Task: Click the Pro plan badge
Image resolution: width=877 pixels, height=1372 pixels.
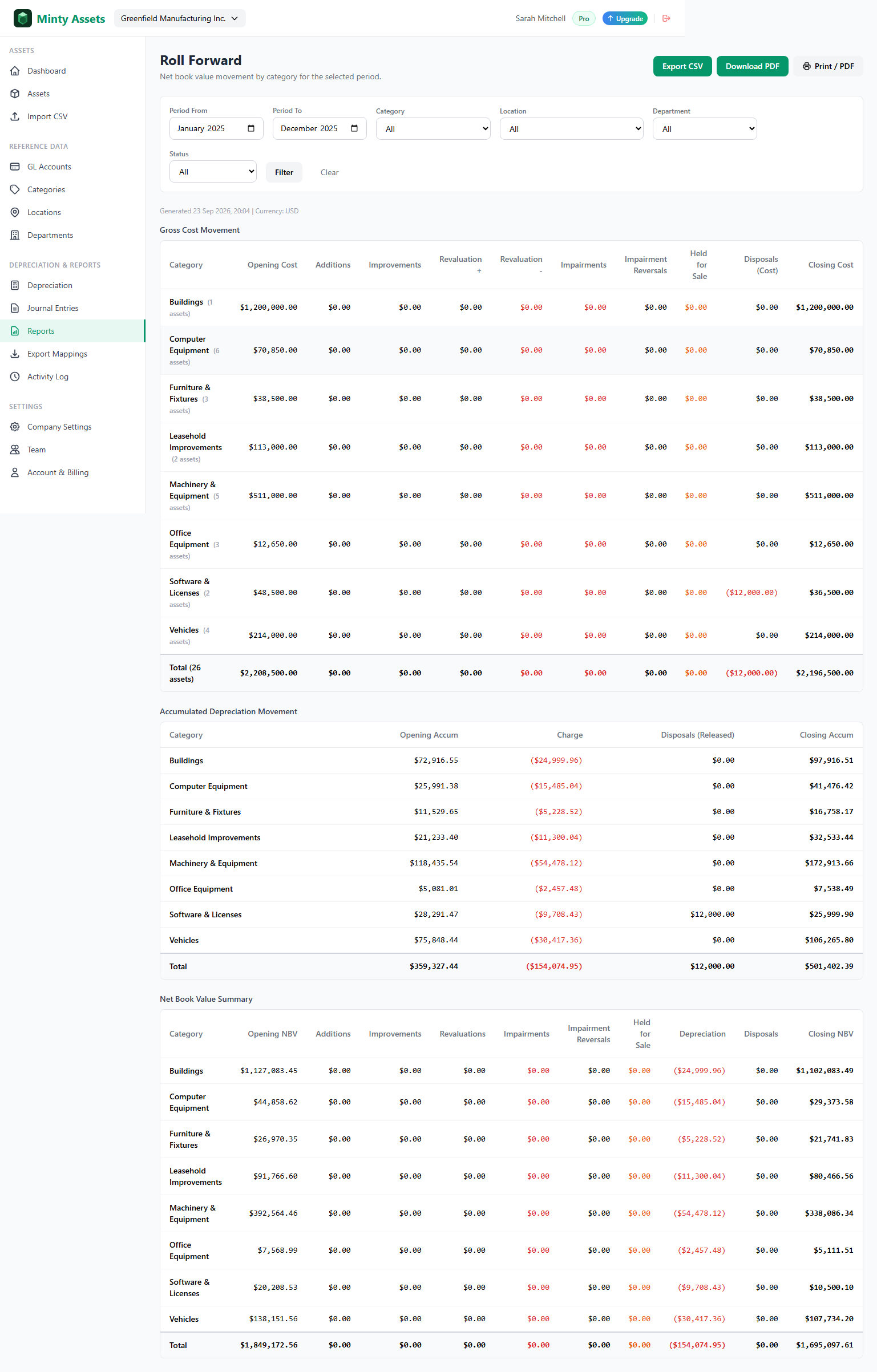Action: click(584, 18)
